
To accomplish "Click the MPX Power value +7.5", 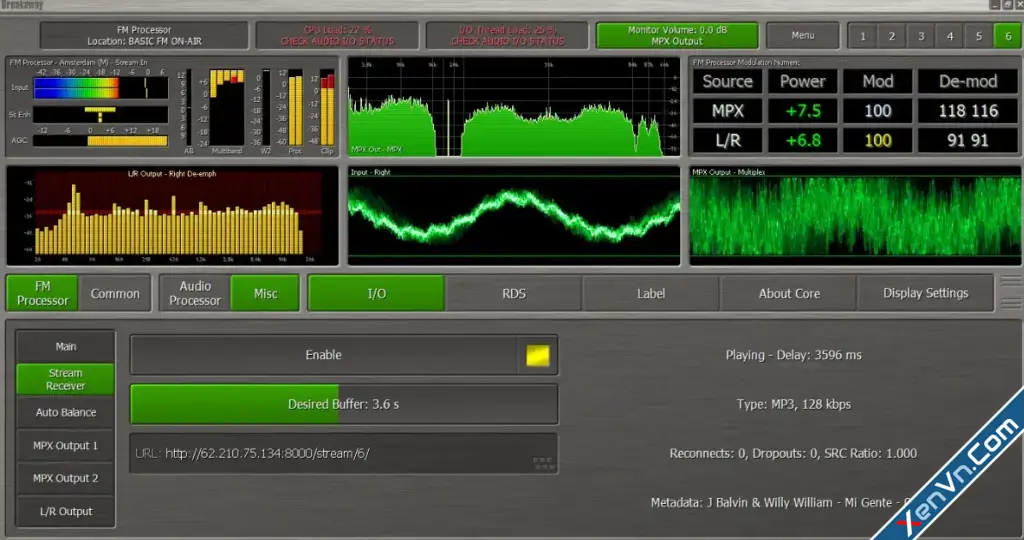I will point(803,111).
